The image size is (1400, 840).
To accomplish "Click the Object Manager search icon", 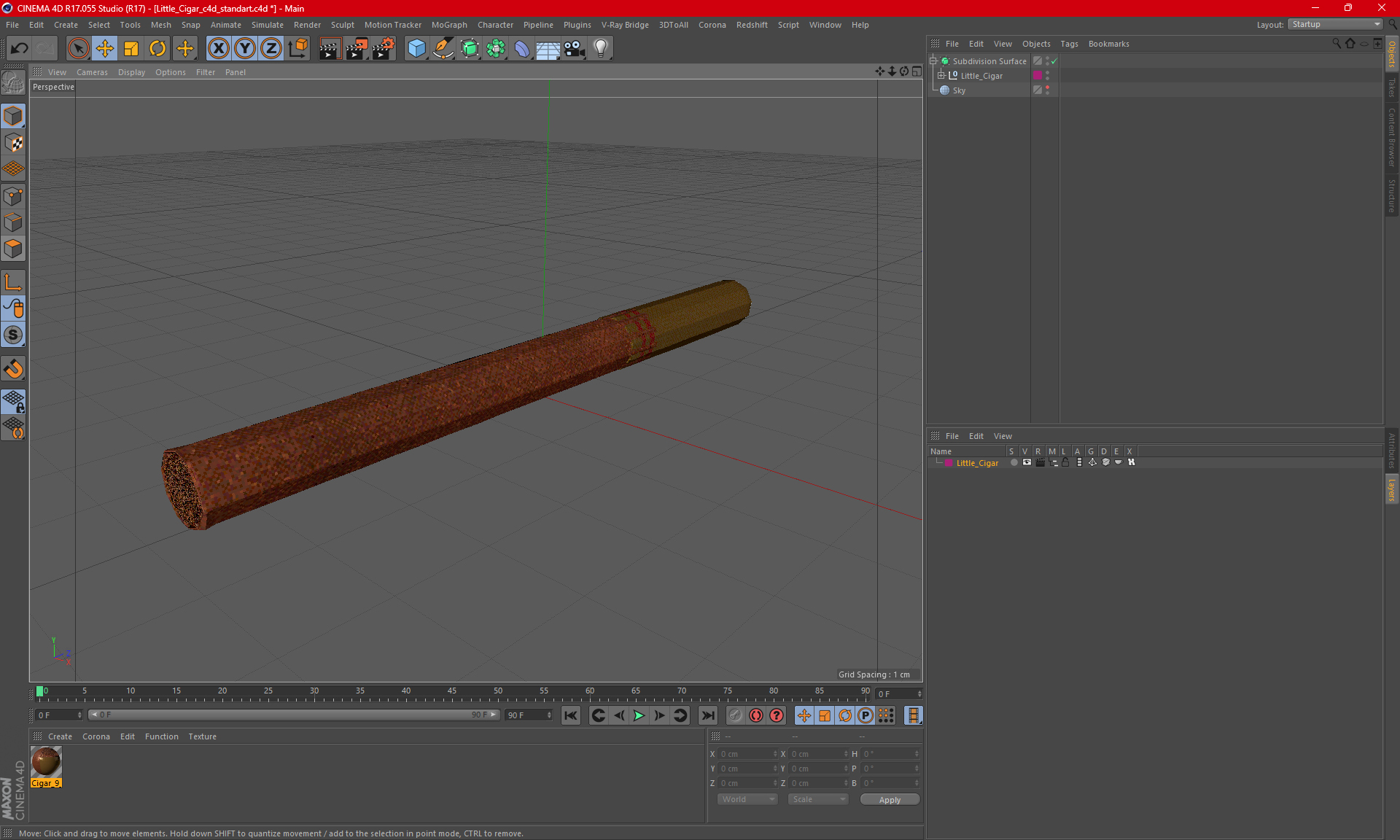I will pyautogui.click(x=1336, y=44).
